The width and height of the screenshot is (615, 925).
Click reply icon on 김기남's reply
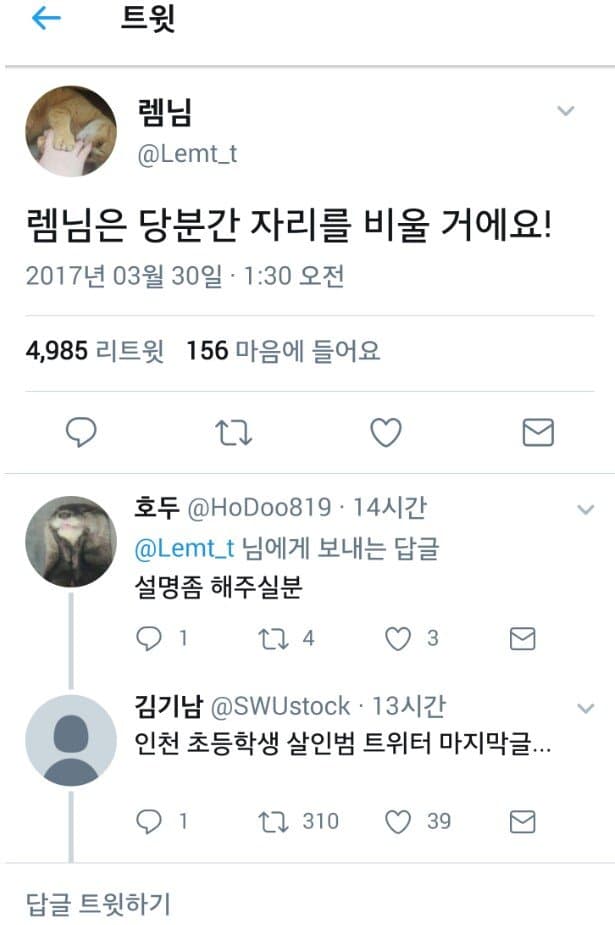(x=148, y=821)
